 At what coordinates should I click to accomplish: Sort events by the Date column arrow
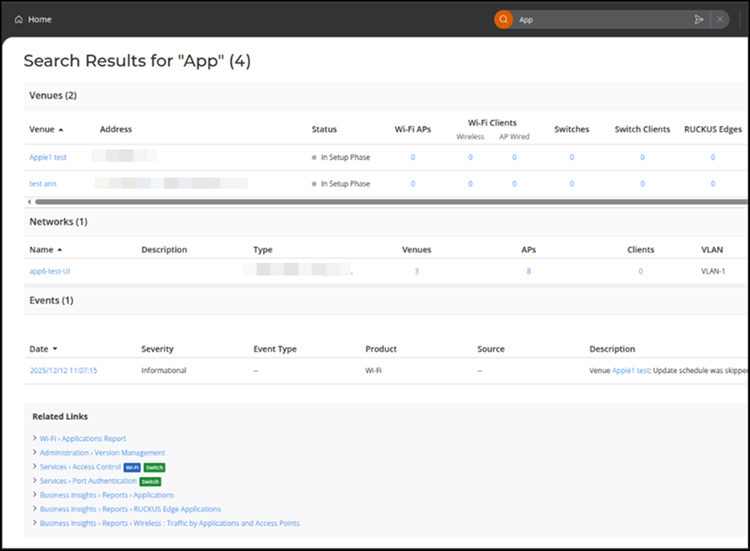point(54,349)
